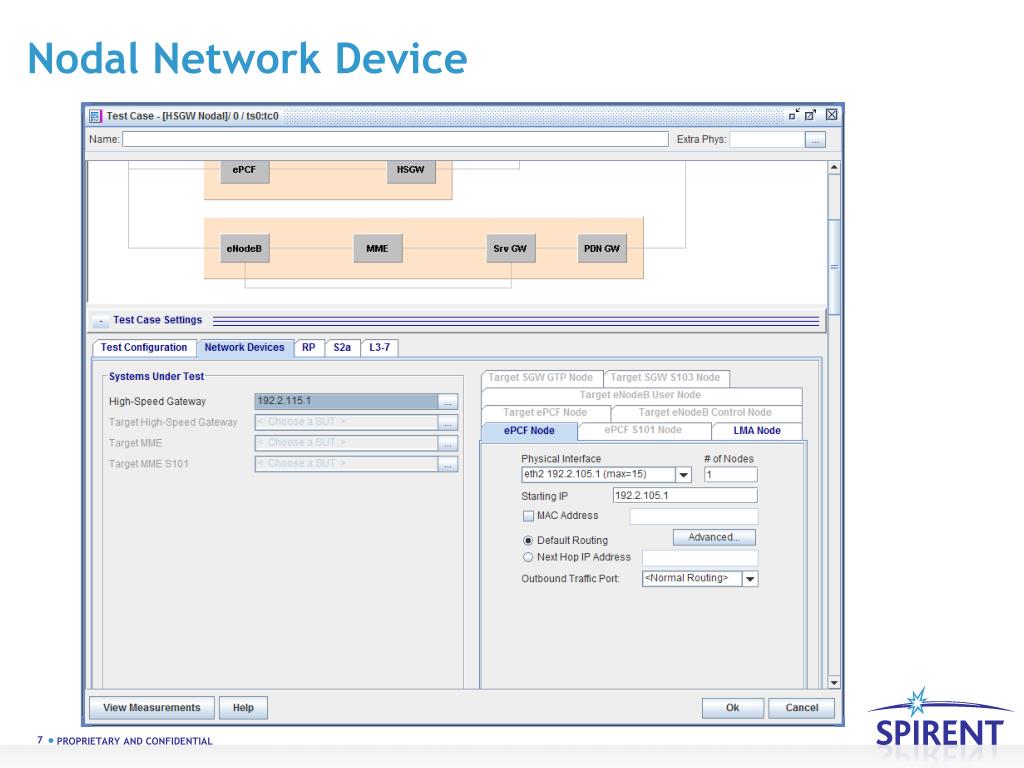Click the scroll down arrow of vertical scrollbar
The width and height of the screenshot is (1024, 768).
tap(834, 683)
